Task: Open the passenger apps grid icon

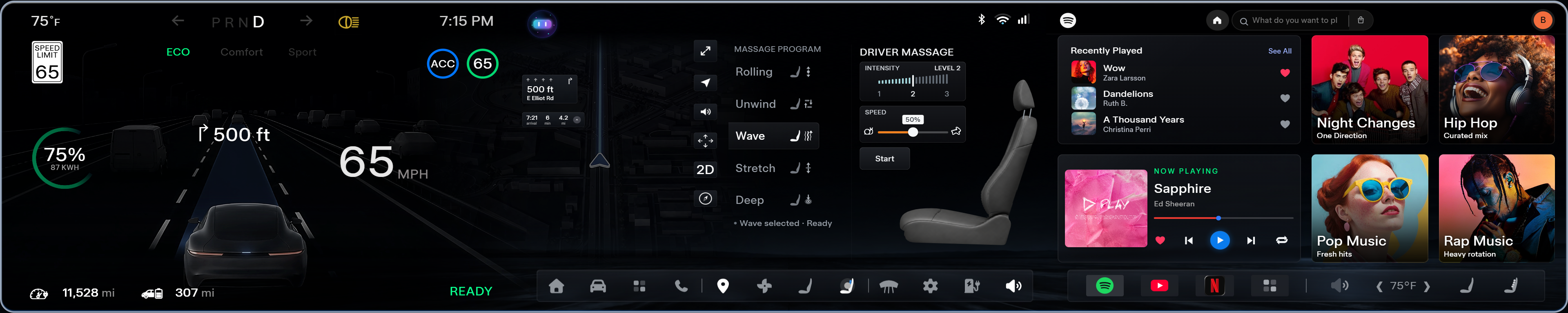Action: [1269, 286]
